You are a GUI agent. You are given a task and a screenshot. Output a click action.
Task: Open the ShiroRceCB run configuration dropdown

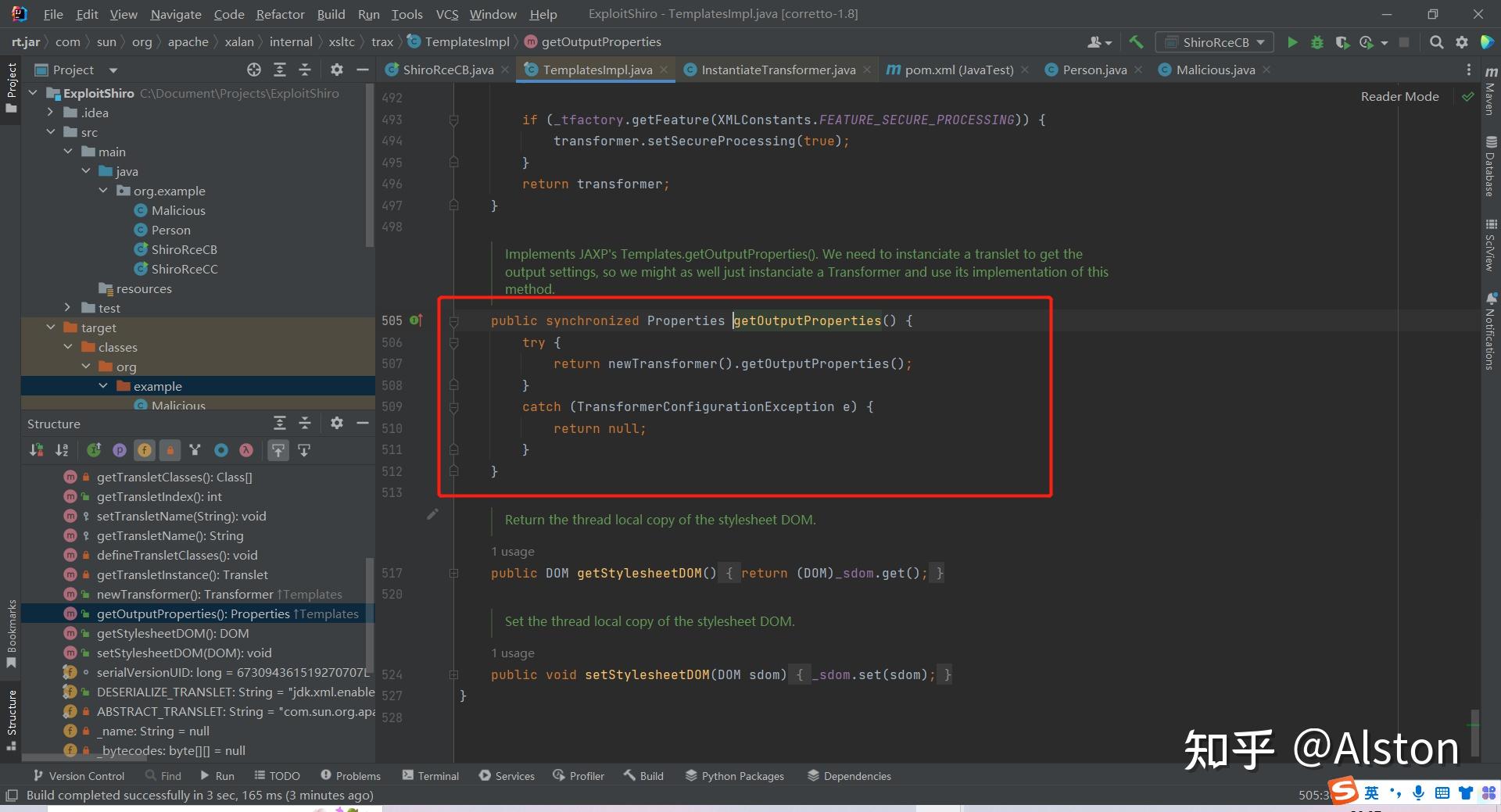(1215, 42)
